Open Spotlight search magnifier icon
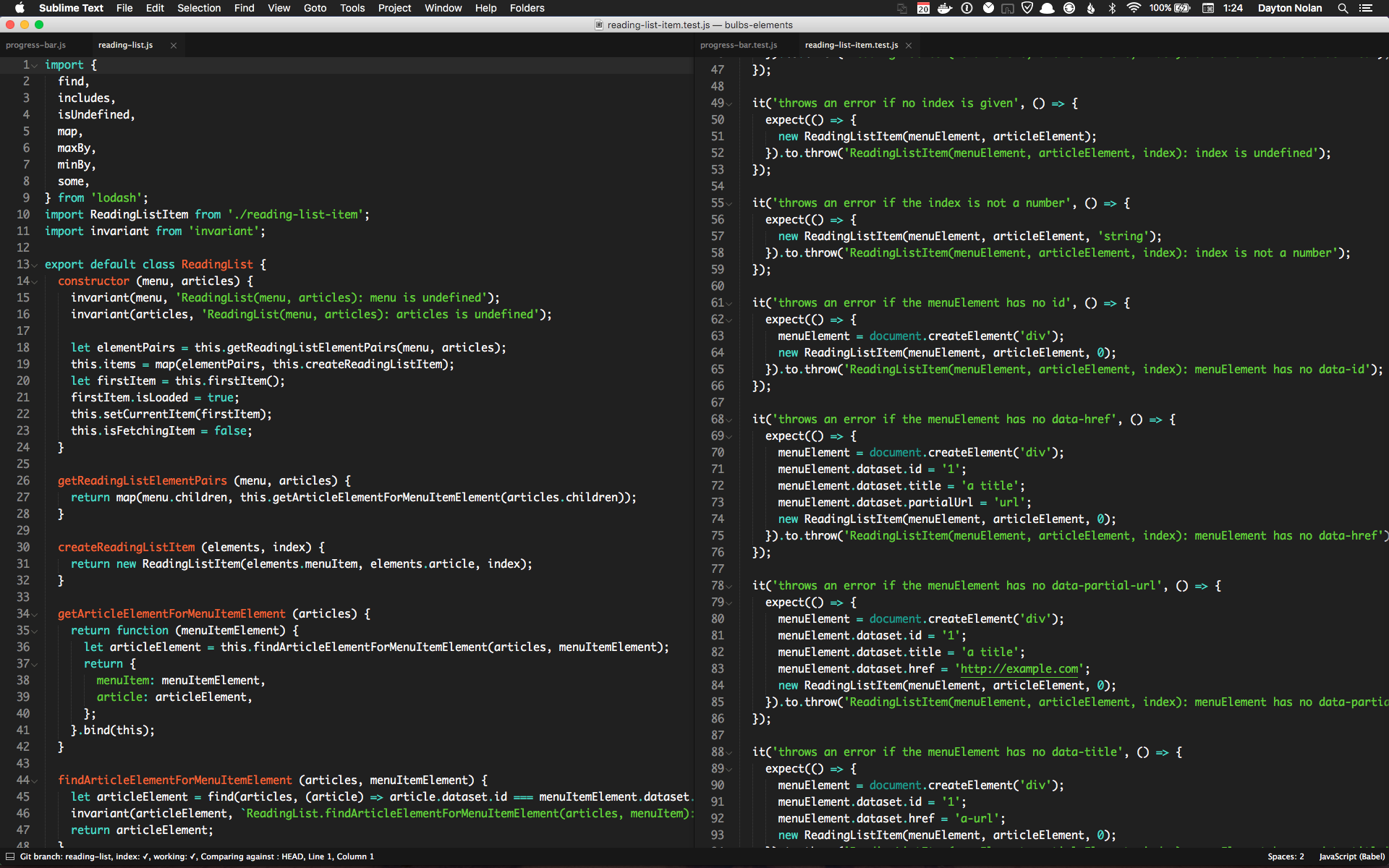The width and height of the screenshot is (1389, 868). pyautogui.click(x=1343, y=8)
